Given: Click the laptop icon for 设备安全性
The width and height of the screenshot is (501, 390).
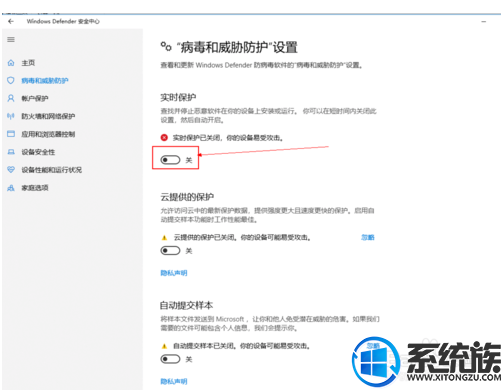Looking at the screenshot, I should tap(11, 152).
